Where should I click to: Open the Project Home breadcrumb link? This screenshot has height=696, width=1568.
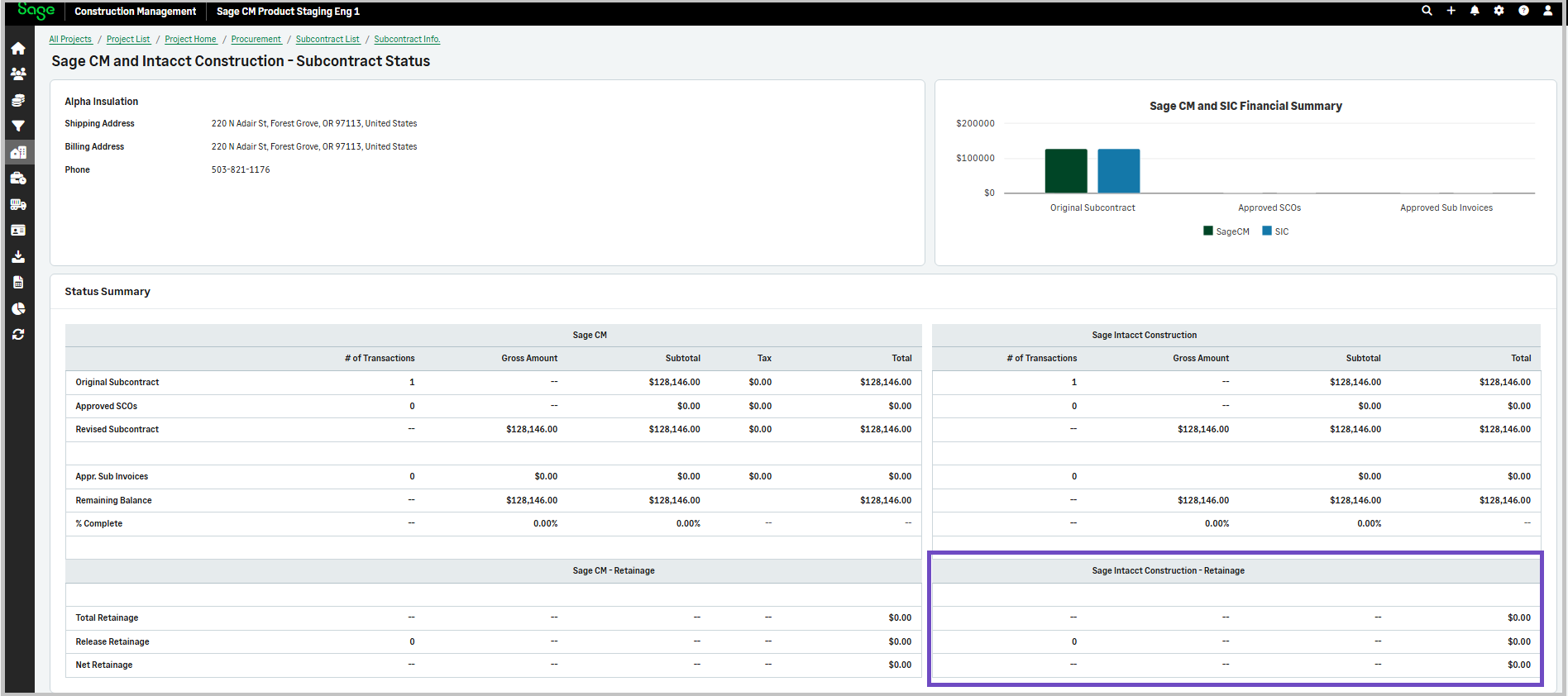(x=190, y=40)
